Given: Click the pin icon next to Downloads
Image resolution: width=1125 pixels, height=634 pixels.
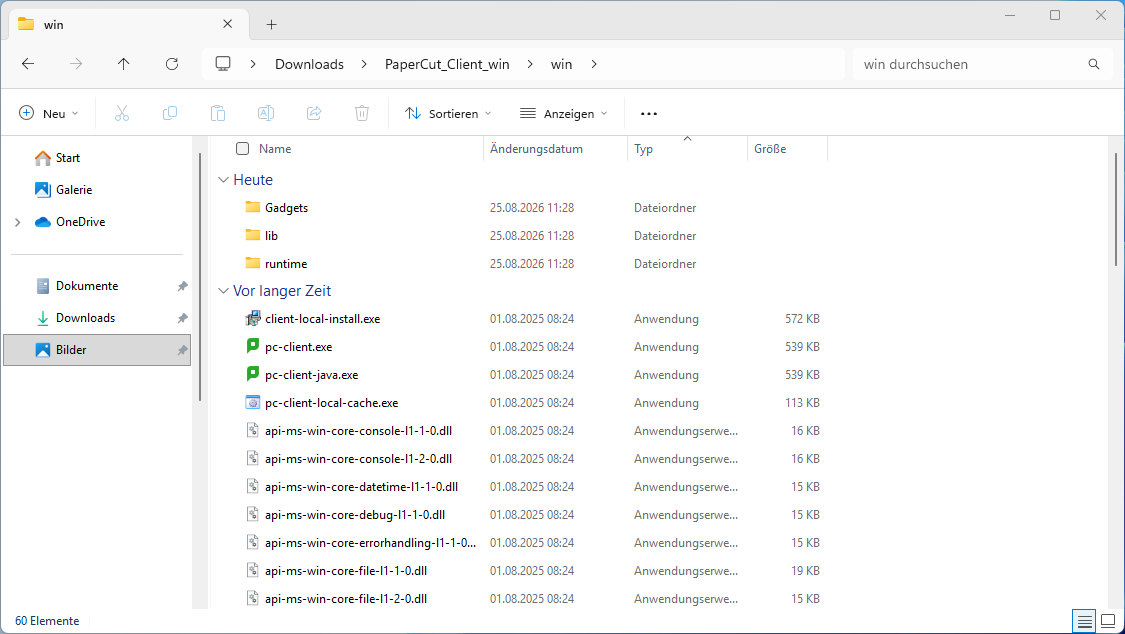Looking at the screenshot, I should click(182, 318).
